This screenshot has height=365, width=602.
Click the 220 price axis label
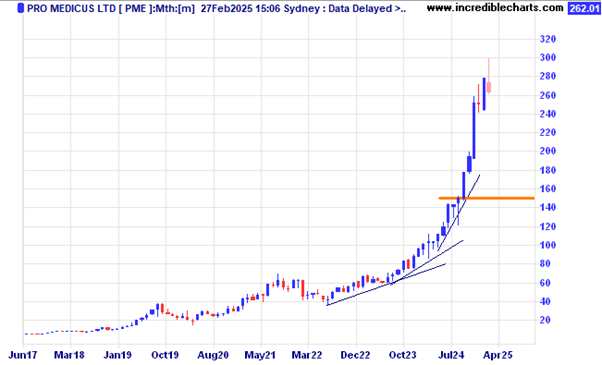[x=548, y=132]
